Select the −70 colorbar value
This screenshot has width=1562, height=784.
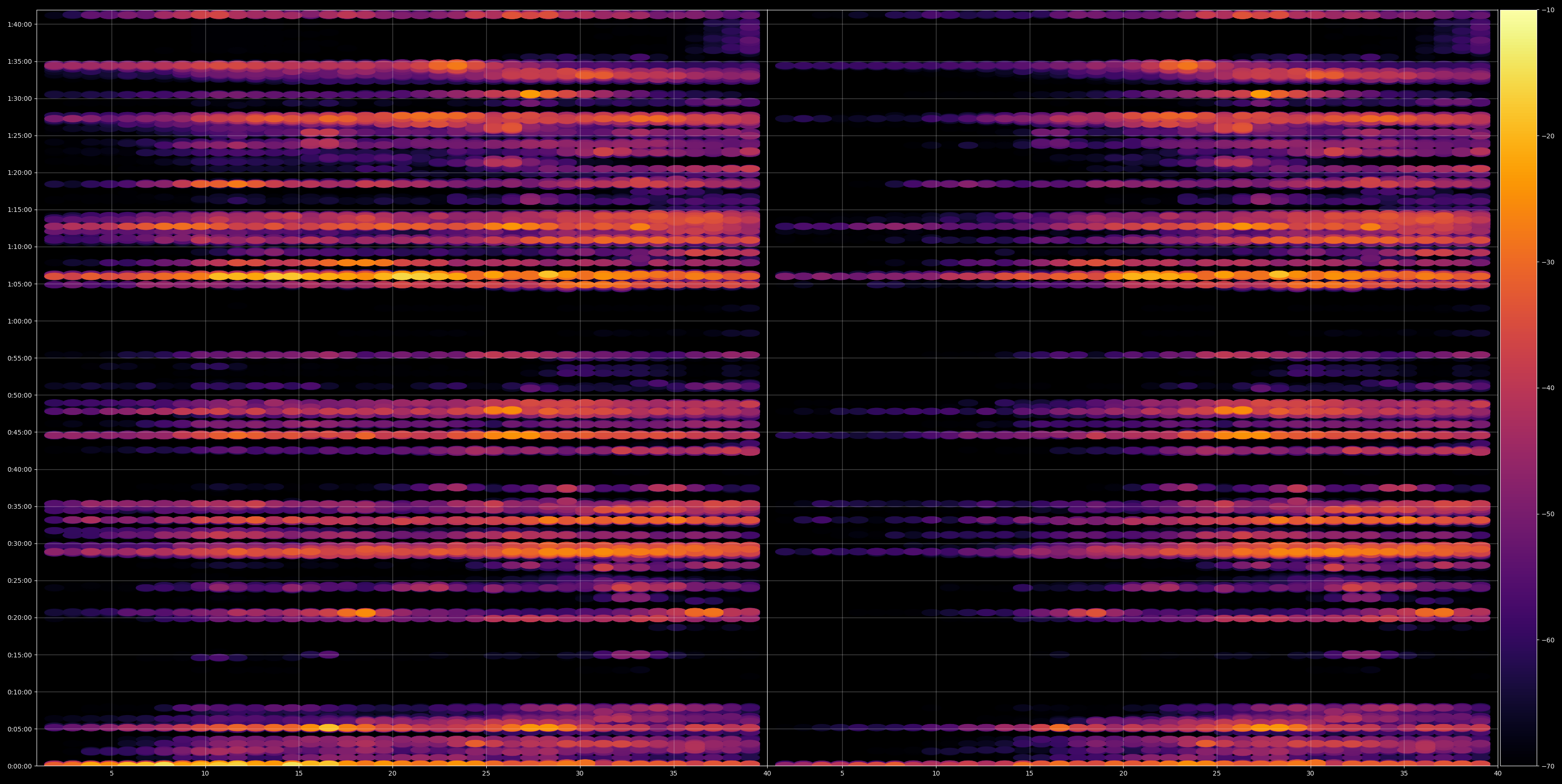coord(1548,766)
